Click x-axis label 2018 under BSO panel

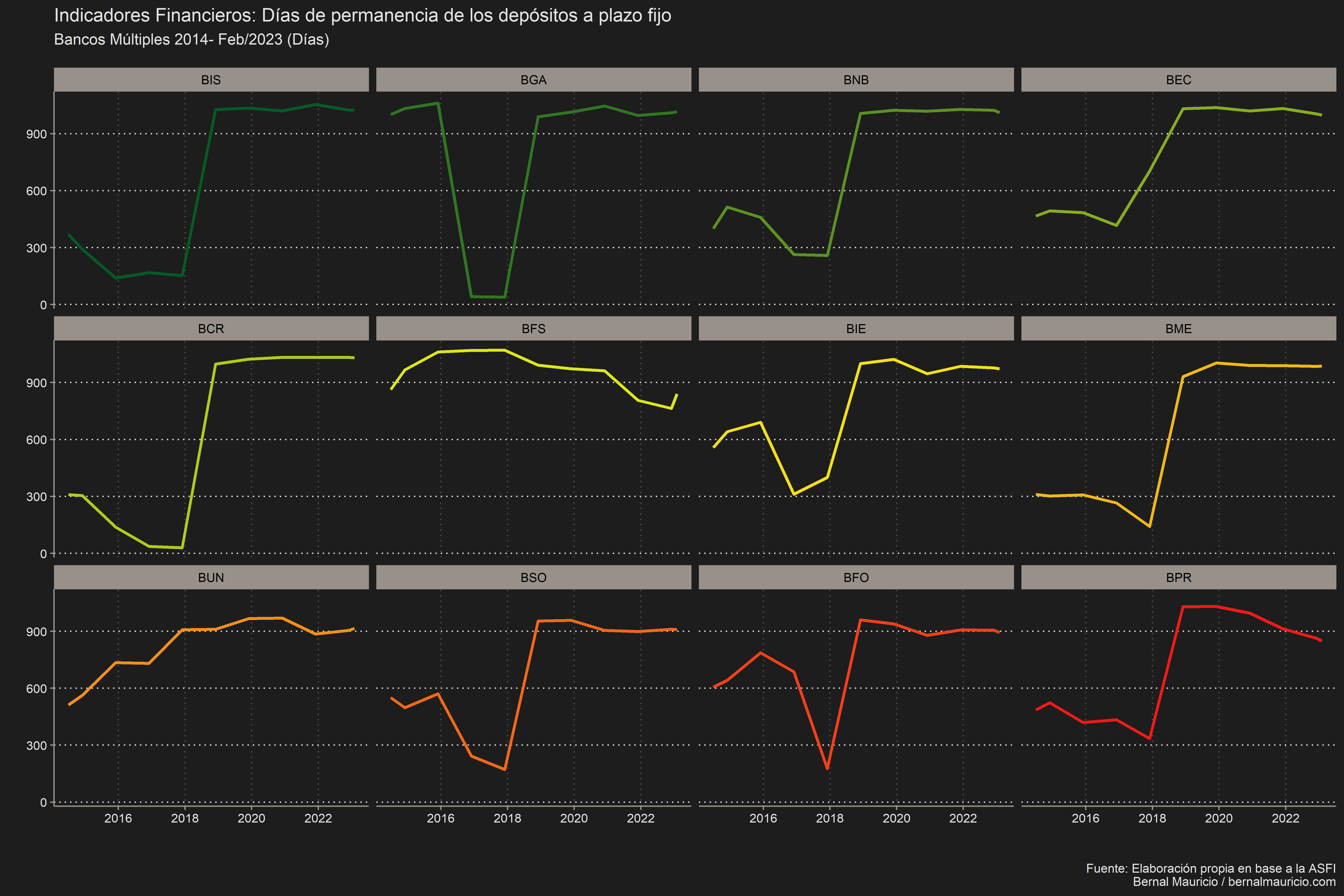pos(507,818)
